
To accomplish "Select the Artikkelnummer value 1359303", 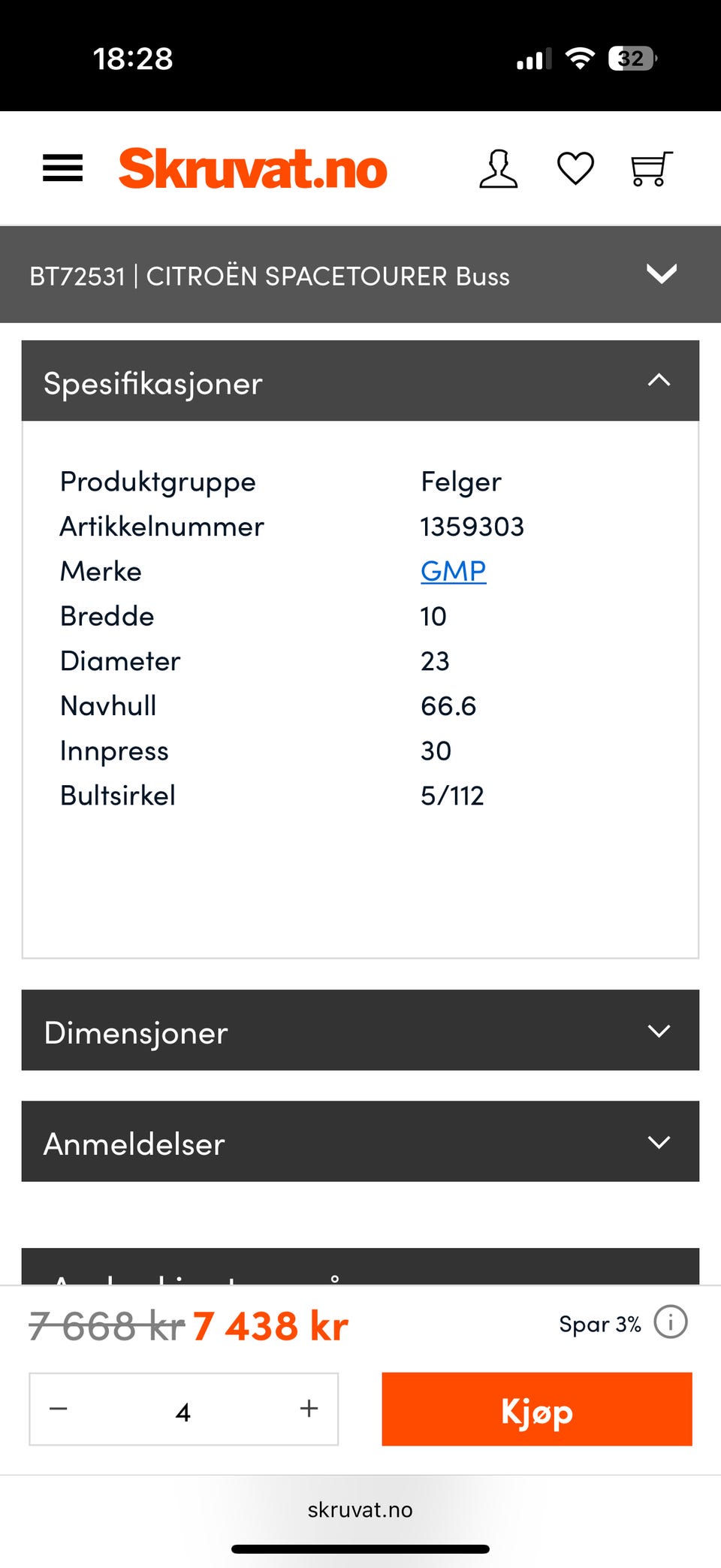I will pyautogui.click(x=472, y=526).
